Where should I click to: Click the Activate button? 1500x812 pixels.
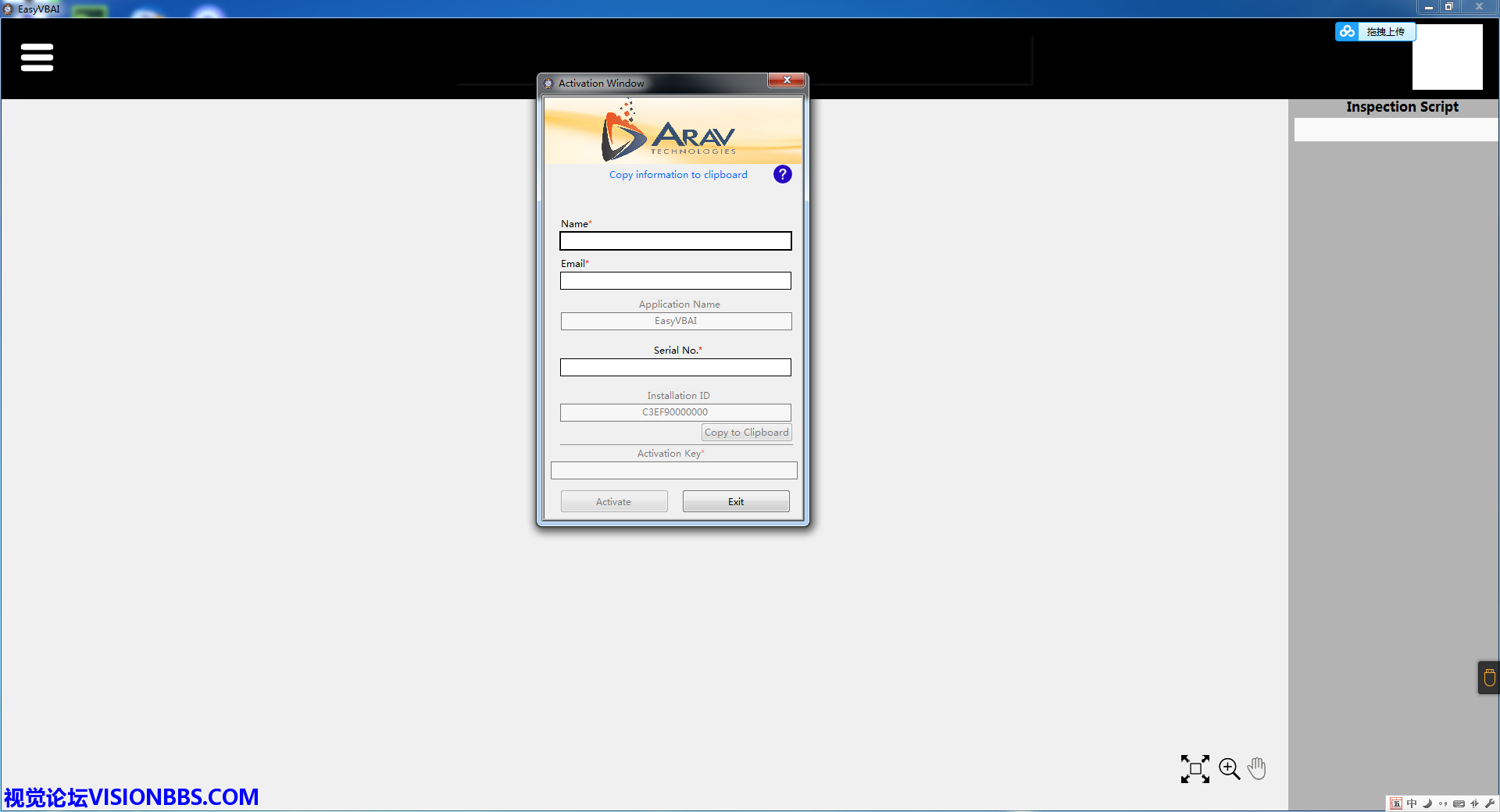click(614, 501)
